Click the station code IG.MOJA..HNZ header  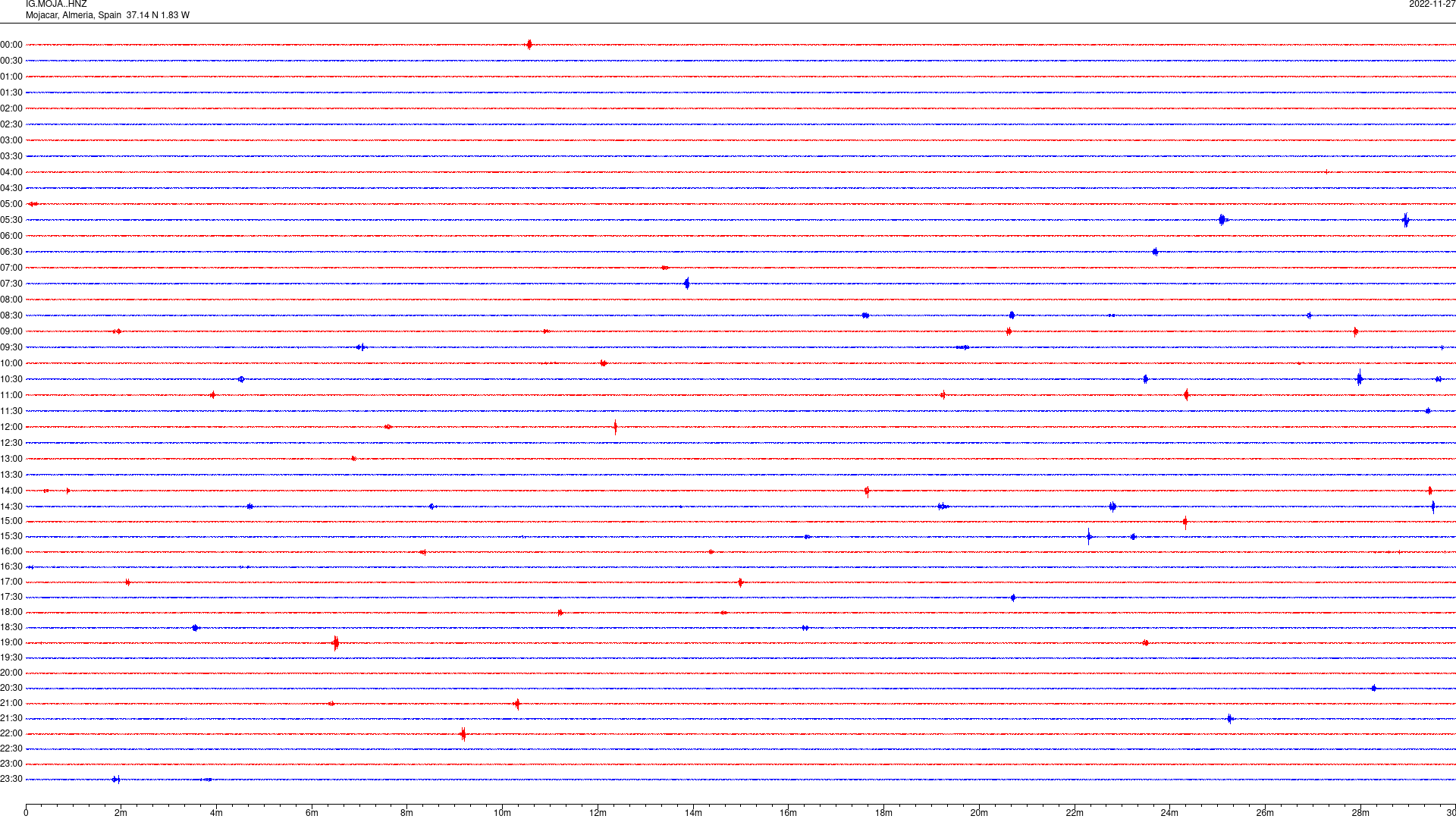56,4
